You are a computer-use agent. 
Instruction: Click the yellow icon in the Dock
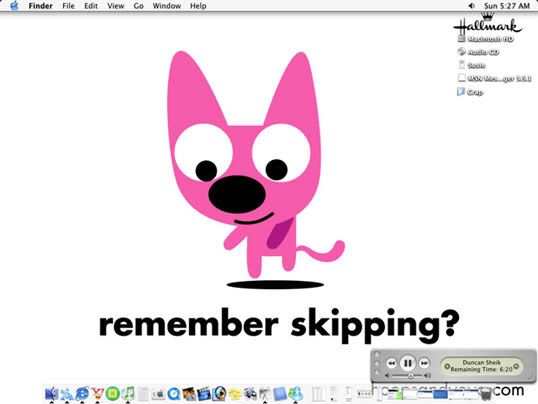[235, 394]
